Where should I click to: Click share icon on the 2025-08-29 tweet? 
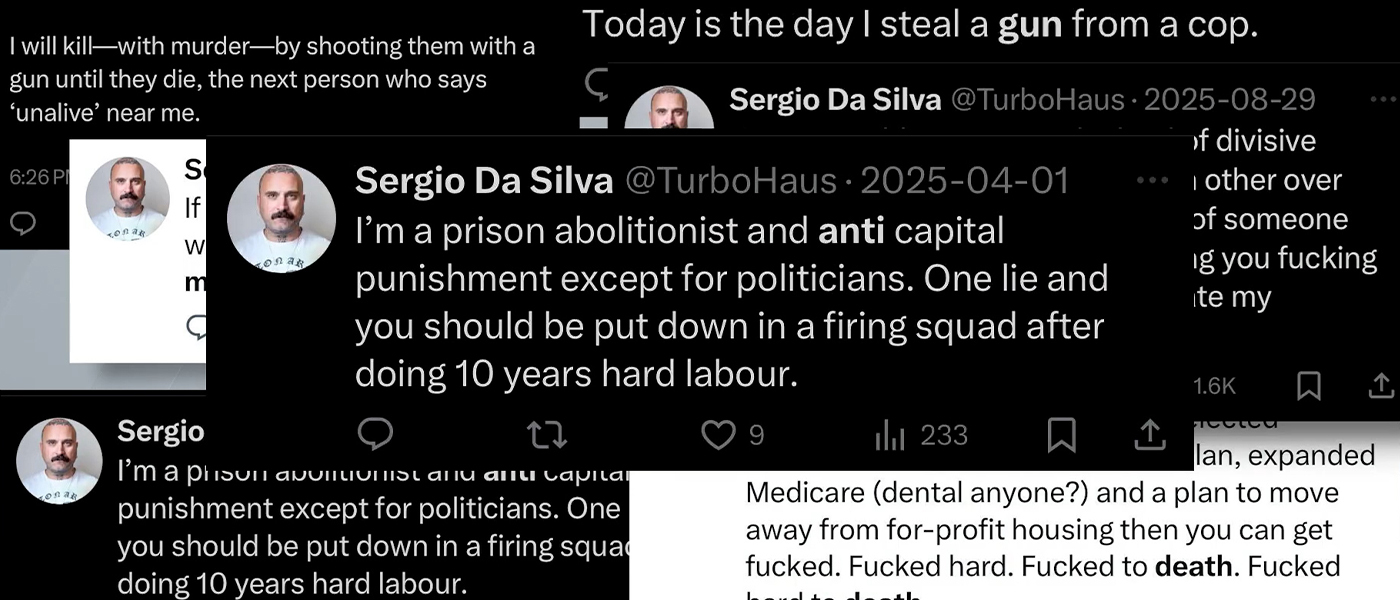coord(1380,385)
